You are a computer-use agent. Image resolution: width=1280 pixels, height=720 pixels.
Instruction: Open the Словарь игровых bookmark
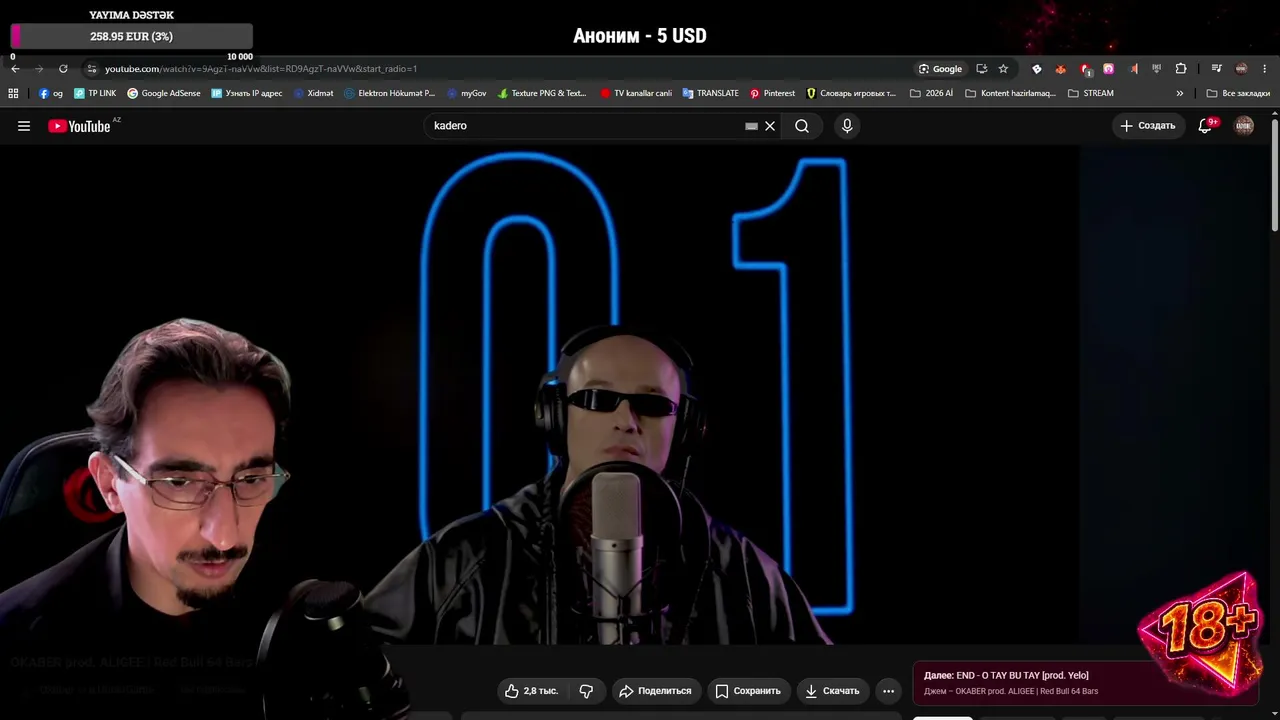851,93
